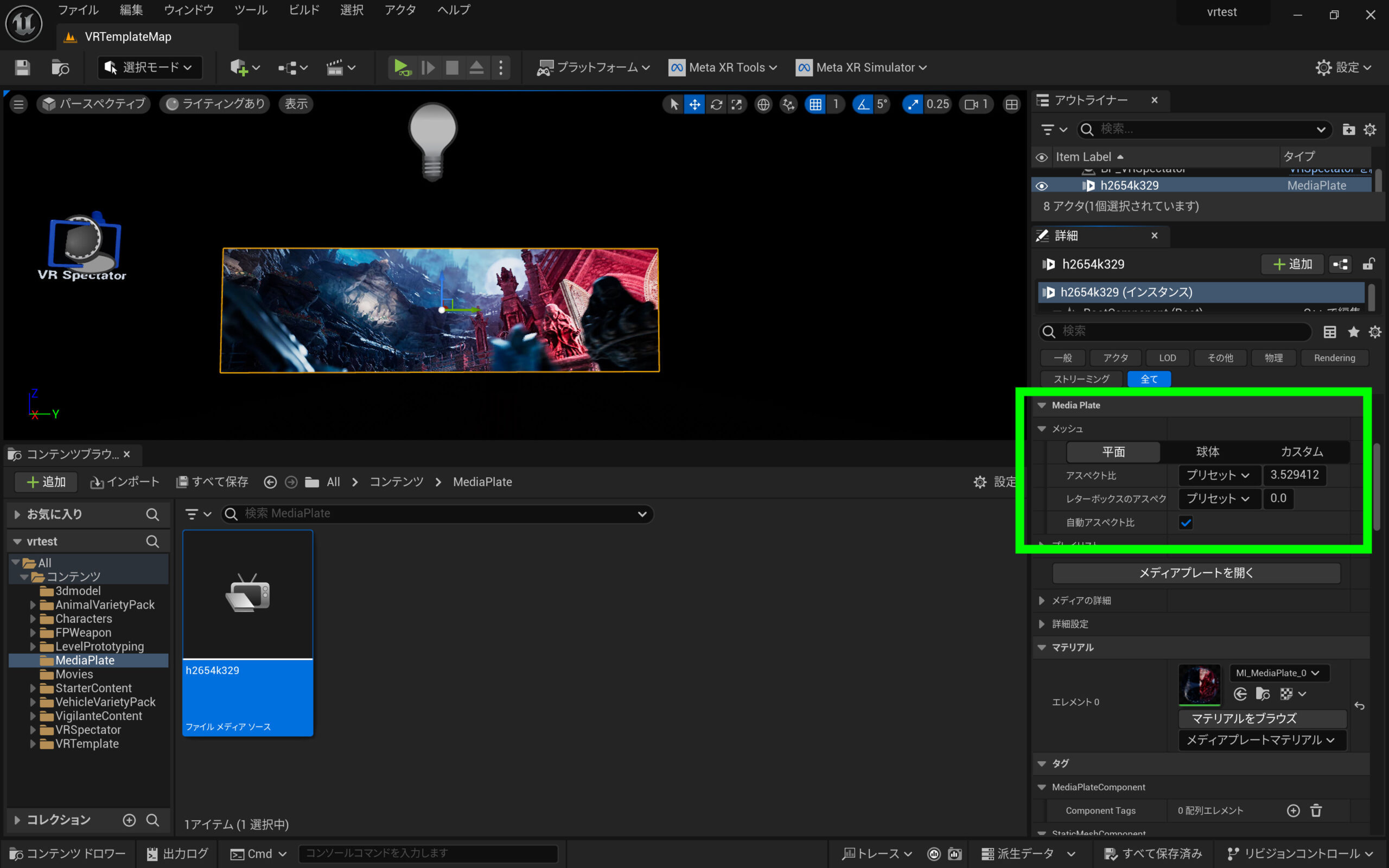
Task: Switch to the Rendering filter tab
Action: coord(1334,358)
